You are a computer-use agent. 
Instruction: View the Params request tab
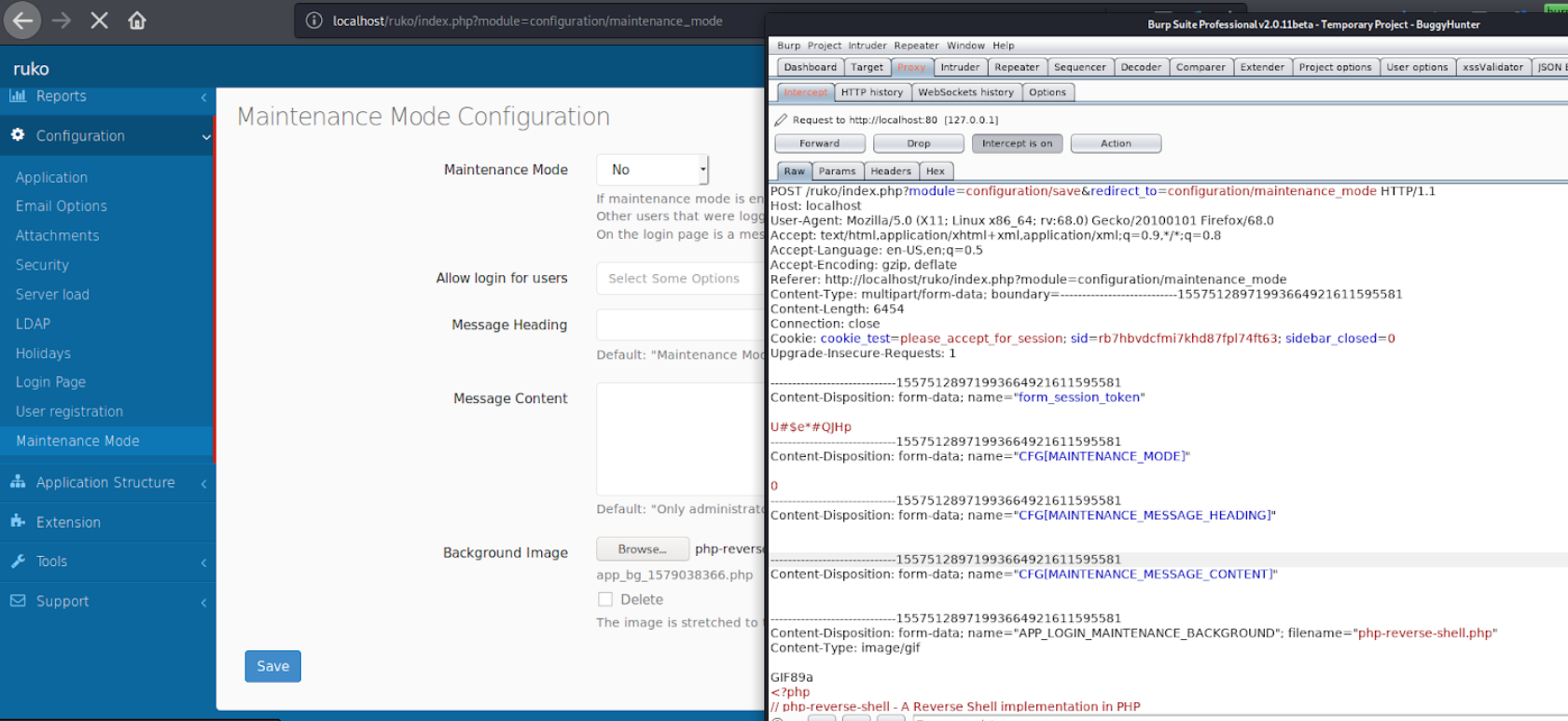coord(837,171)
